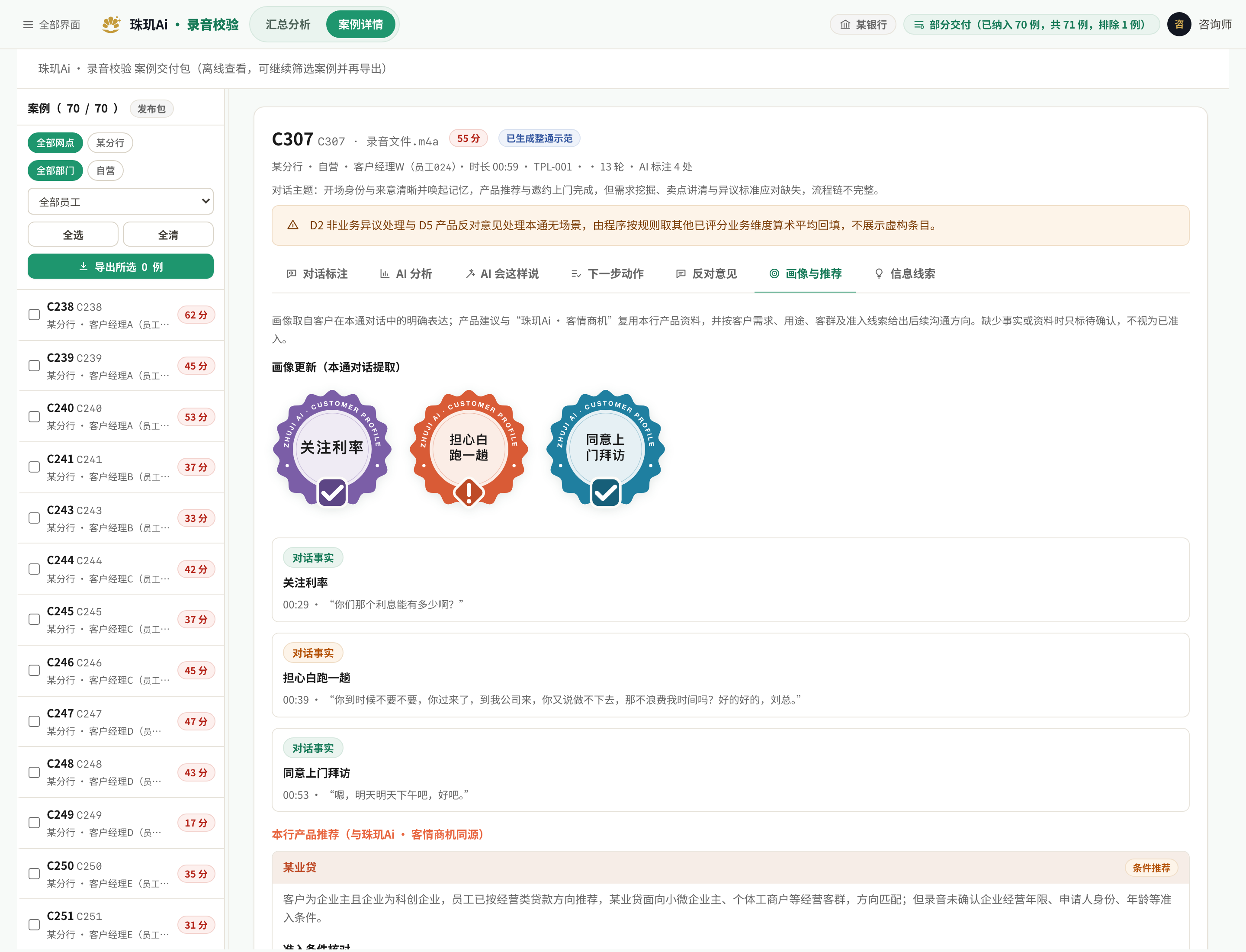Click the 对话标注 tab's comment icon
This screenshot has height=952, width=1246.
click(291, 273)
